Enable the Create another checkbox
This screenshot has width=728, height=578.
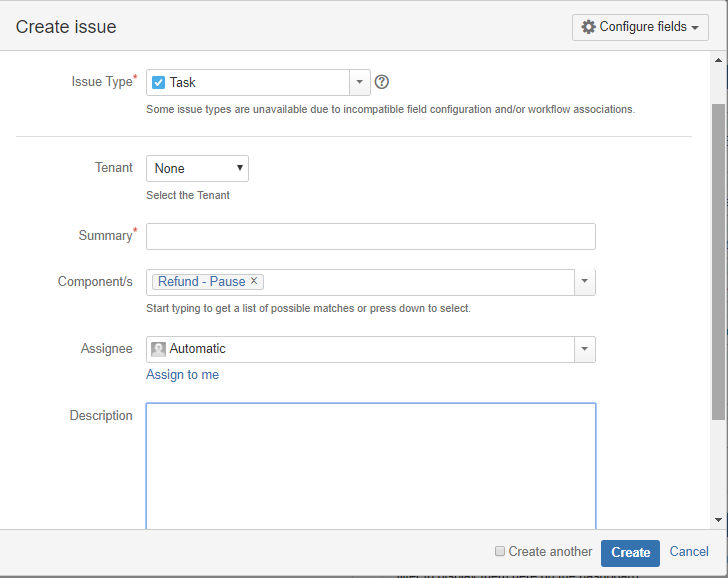(x=500, y=551)
